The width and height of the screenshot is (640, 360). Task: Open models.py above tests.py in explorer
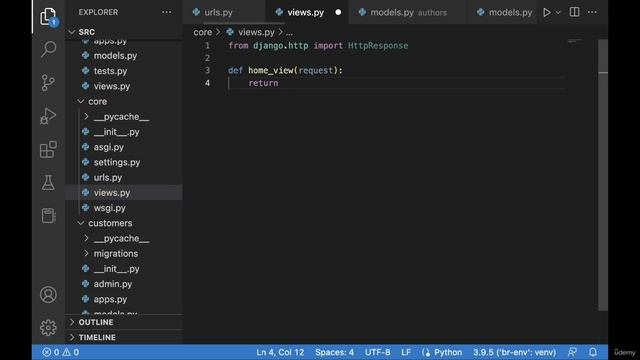tap(115, 56)
